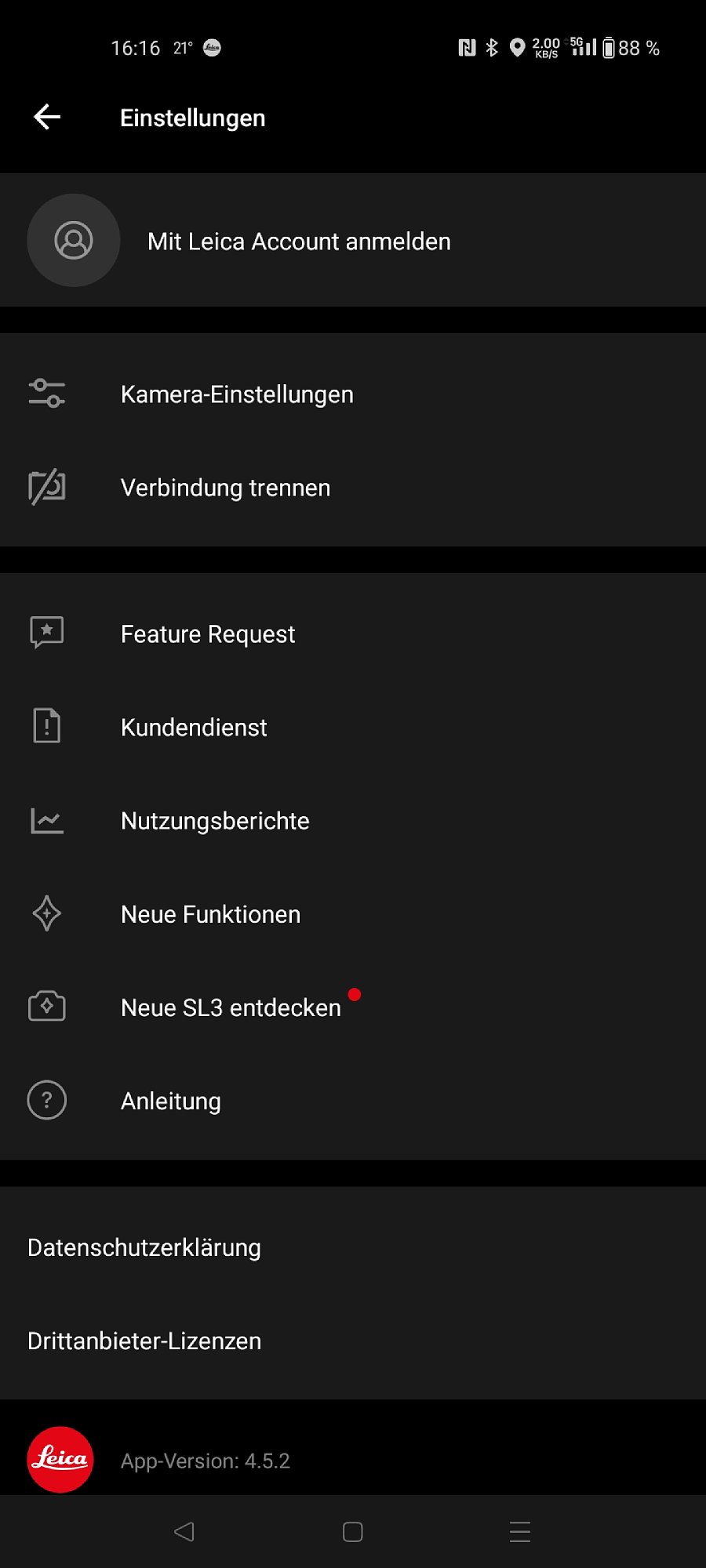
Task: Select Verbindung trennen
Action: point(226,488)
